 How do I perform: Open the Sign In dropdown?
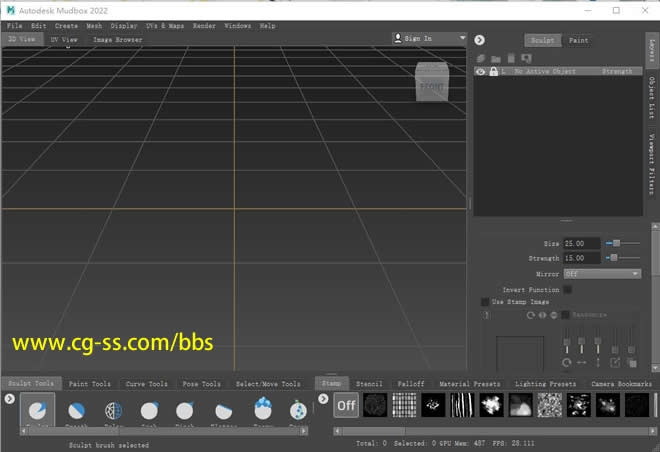[x=430, y=38]
